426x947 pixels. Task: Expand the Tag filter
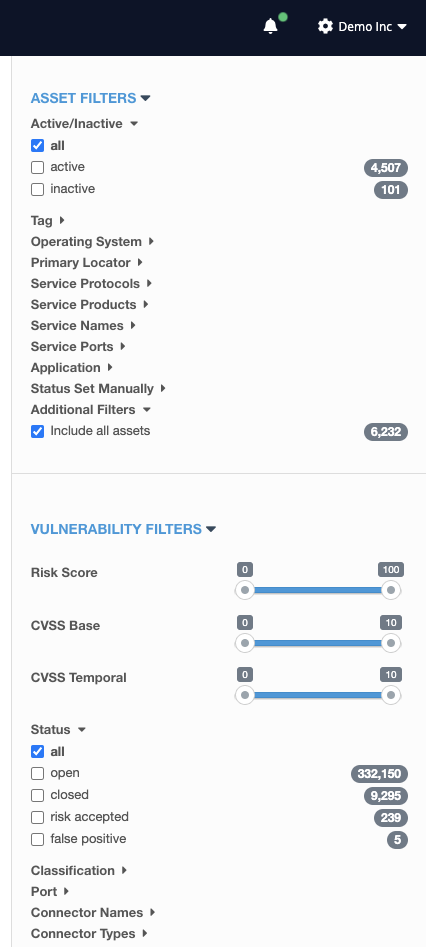tap(48, 220)
